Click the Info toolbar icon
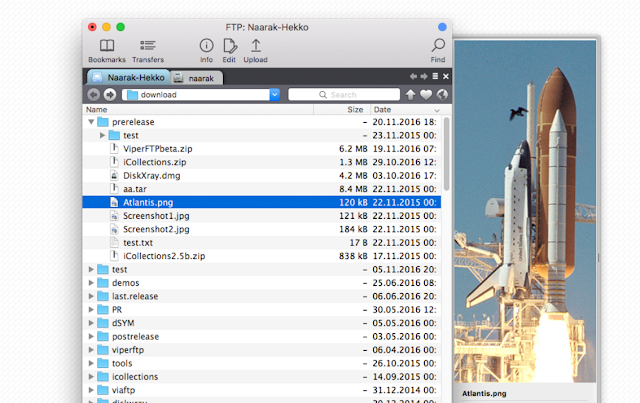The height and width of the screenshot is (403, 640). click(206, 45)
